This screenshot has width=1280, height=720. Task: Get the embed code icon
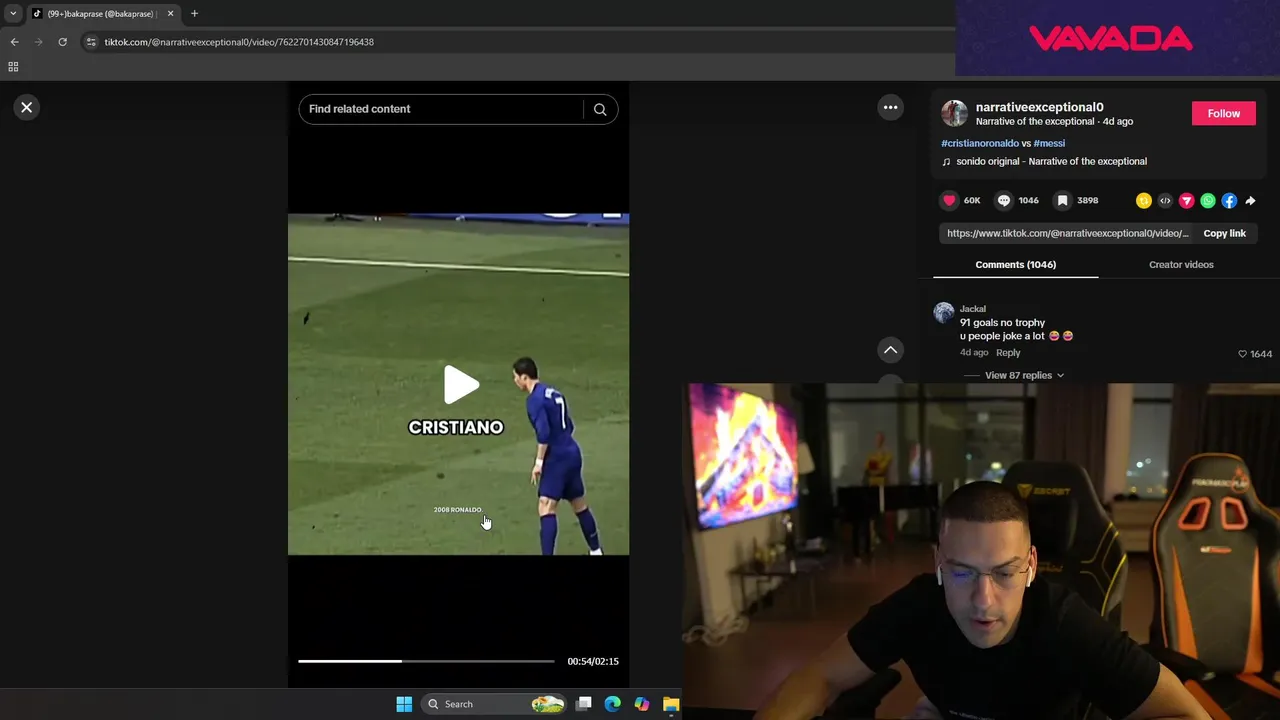pyautogui.click(x=1165, y=201)
